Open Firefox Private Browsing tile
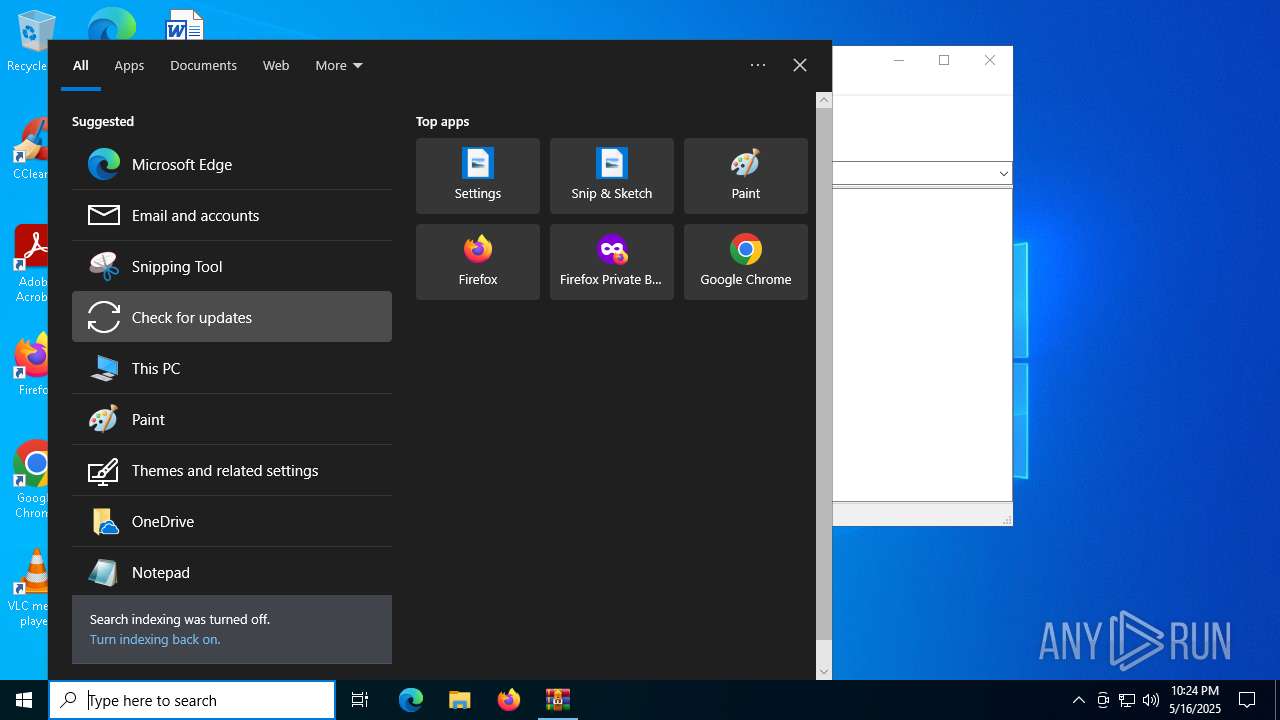The height and width of the screenshot is (720, 1280). pos(612,262)
